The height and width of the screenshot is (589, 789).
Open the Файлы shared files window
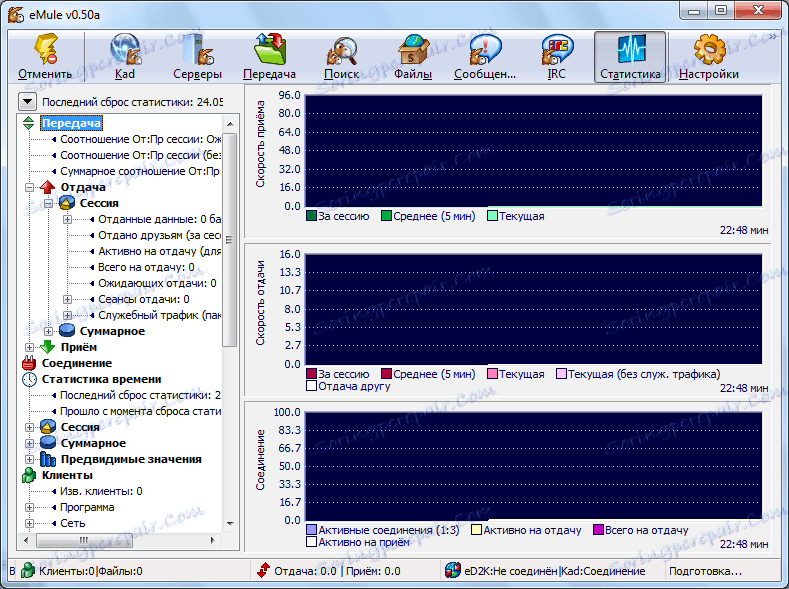(413, 56)
